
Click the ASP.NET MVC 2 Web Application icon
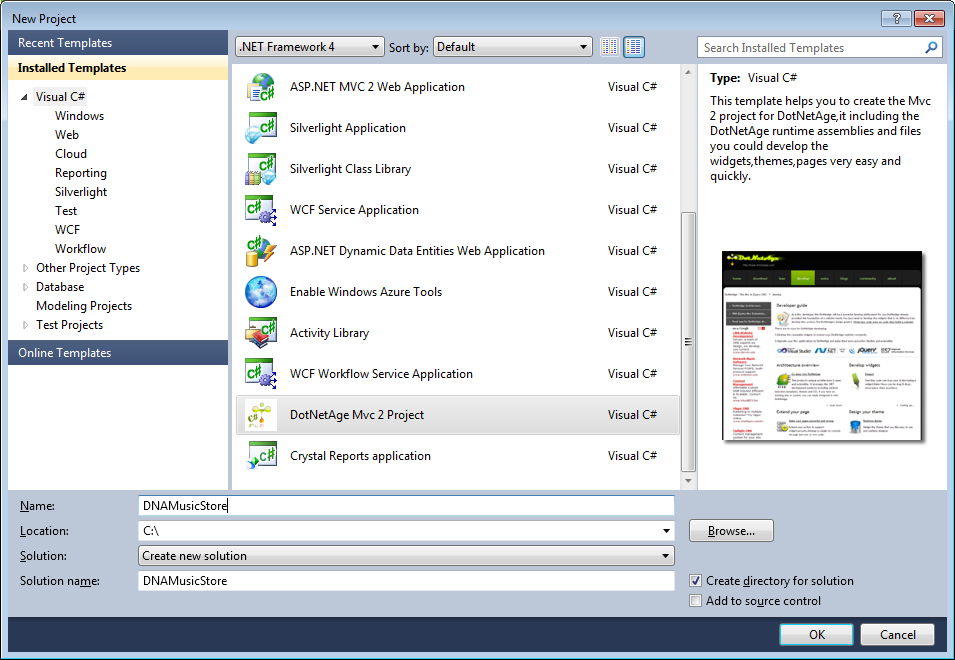pos(261,87)
